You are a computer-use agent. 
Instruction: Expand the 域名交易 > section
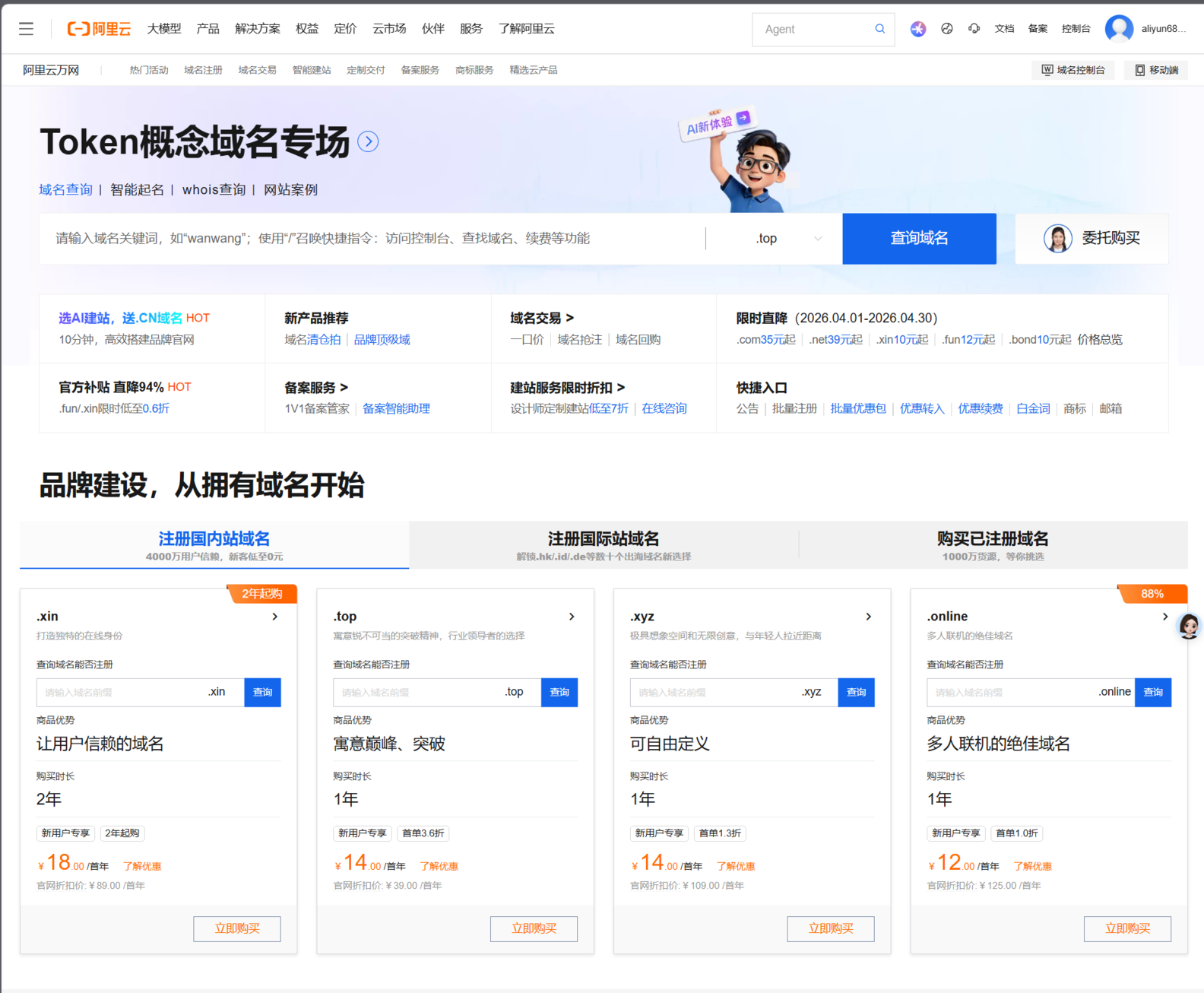pyautogui.click(x=542, y=318)
